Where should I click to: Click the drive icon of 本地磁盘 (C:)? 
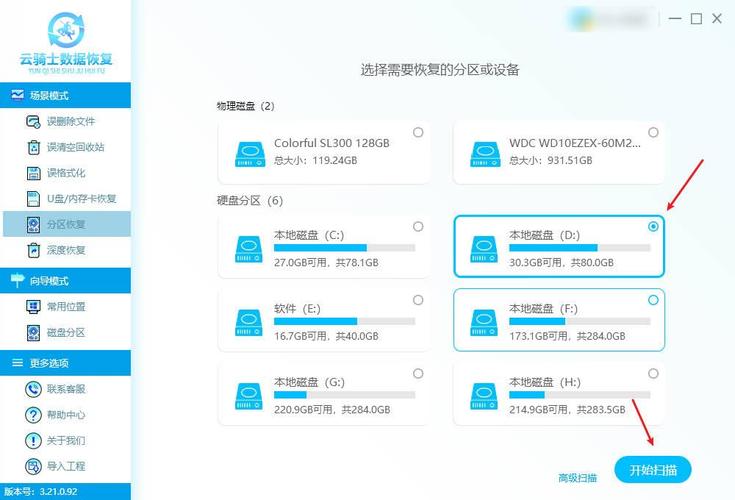(249, 249)
